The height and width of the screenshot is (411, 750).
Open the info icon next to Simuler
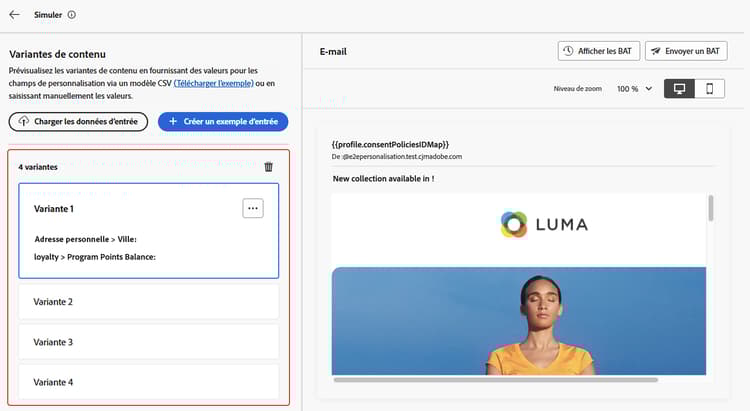(72, 15)
